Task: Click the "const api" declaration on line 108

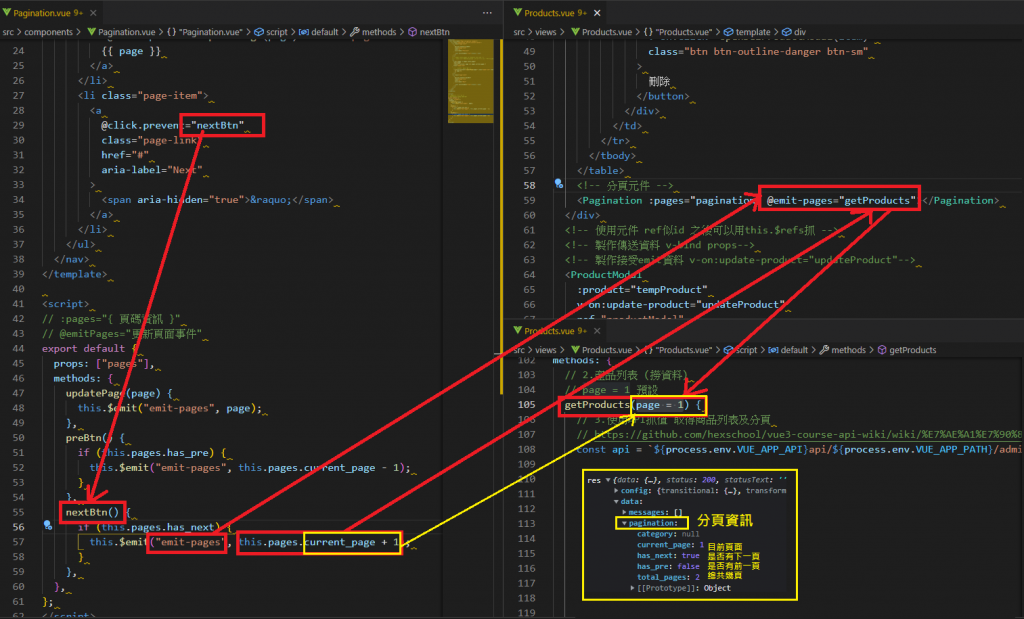Action: click(603, 450)
